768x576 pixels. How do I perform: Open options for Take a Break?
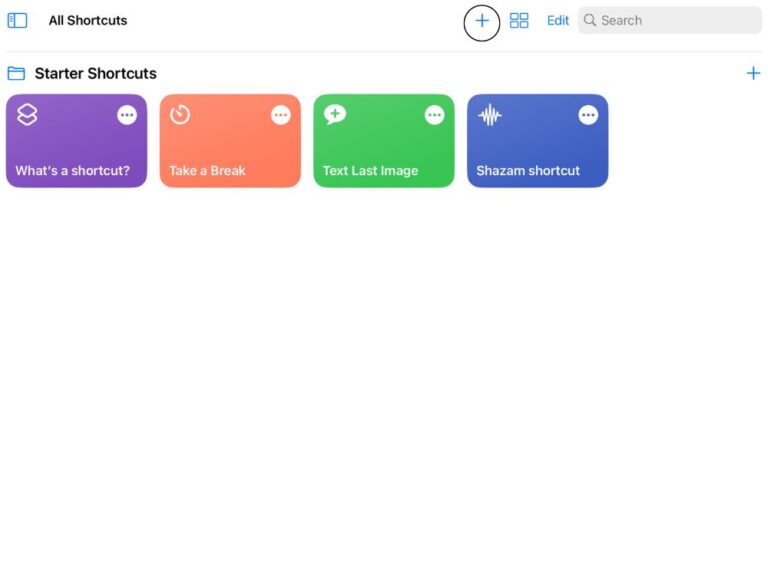coord(281,115)
